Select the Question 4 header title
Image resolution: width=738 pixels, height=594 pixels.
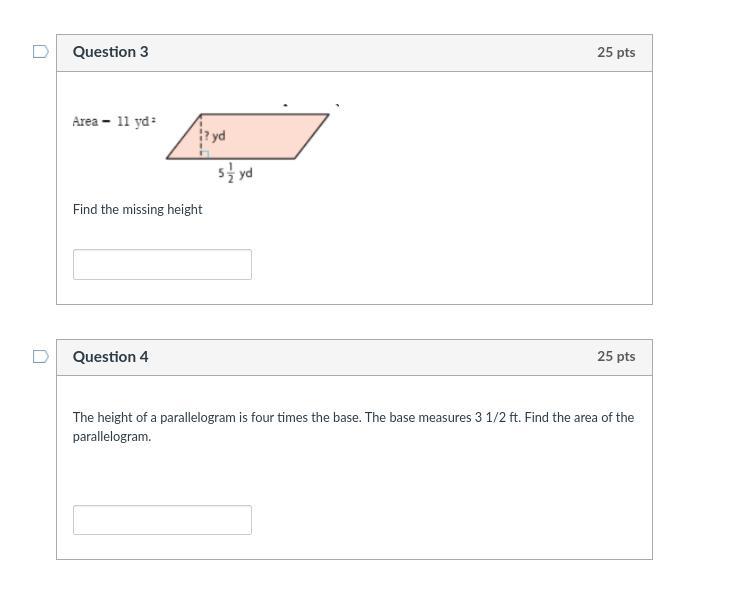(x=110, y=357)
